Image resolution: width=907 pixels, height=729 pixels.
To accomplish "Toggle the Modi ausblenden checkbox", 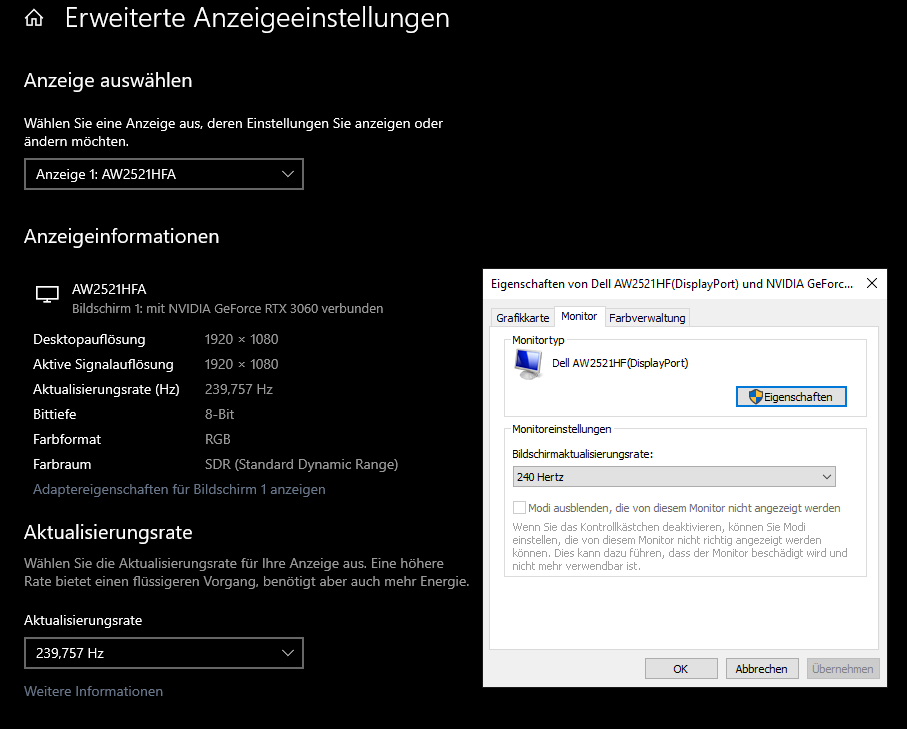I will [519, 507].
